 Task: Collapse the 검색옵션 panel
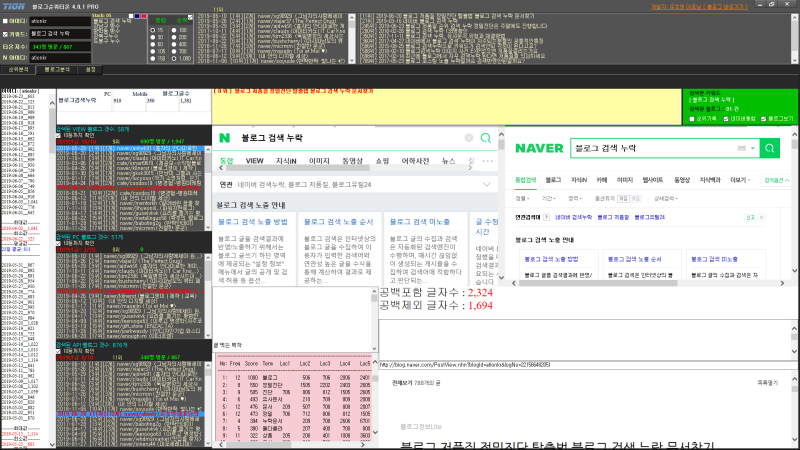[x=777, y=180]
